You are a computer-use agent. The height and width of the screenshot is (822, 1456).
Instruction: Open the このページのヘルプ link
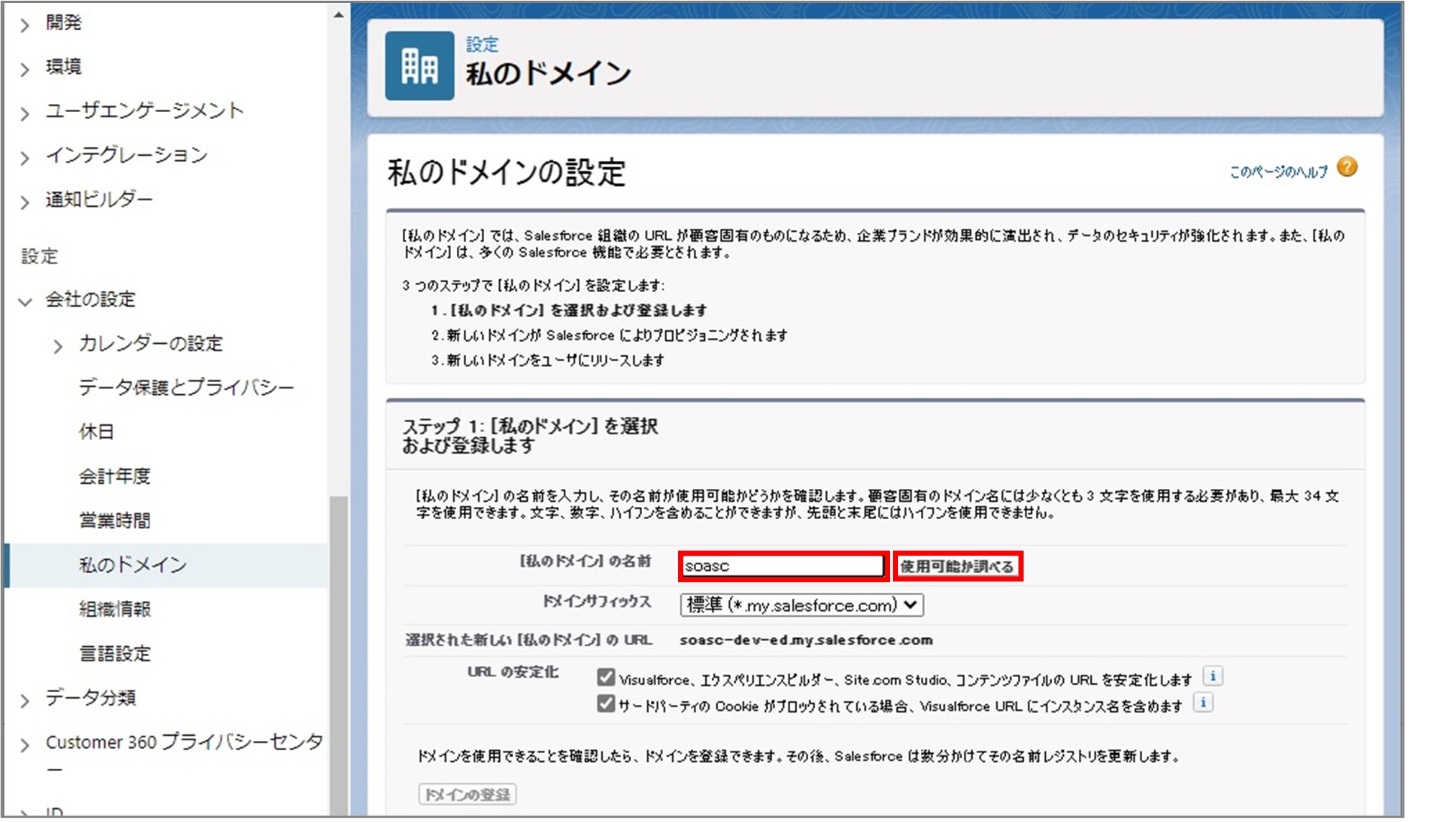tap(1278, 172)
